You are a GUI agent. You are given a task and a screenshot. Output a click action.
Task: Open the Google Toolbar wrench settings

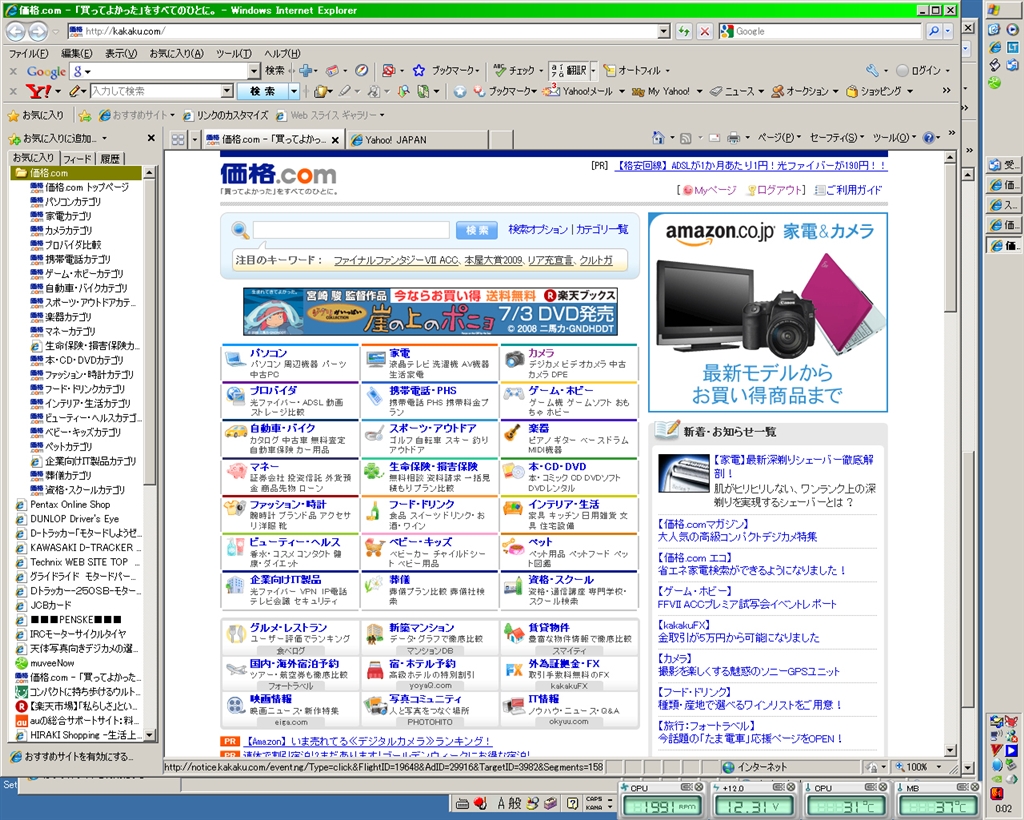(872, 71)
